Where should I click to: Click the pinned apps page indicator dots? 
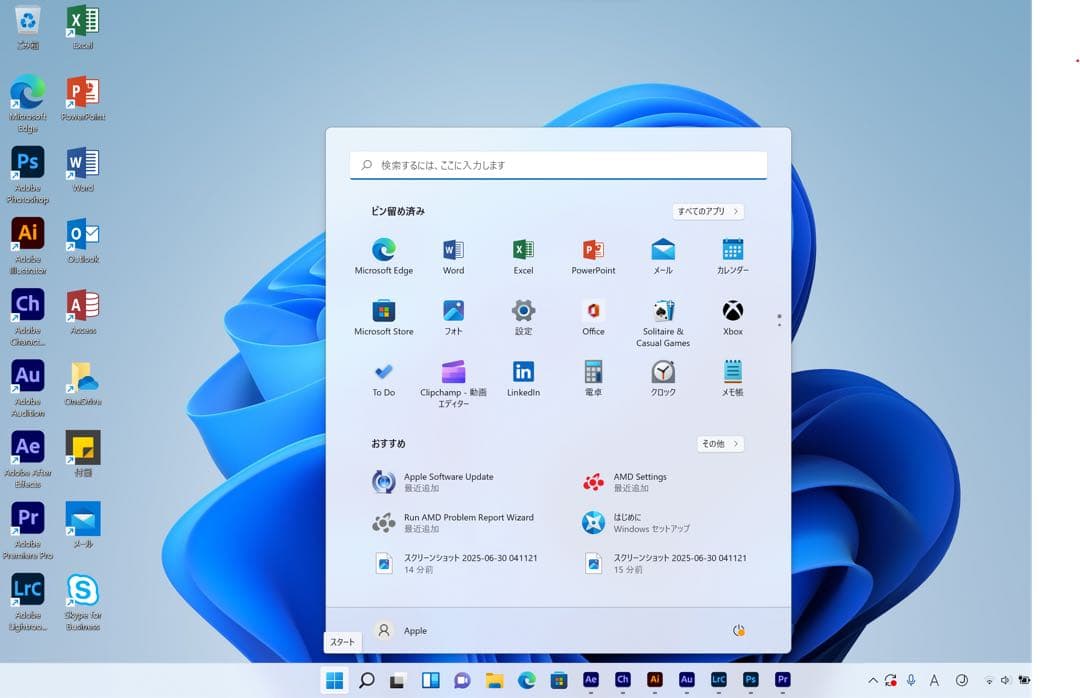(779, 320)
